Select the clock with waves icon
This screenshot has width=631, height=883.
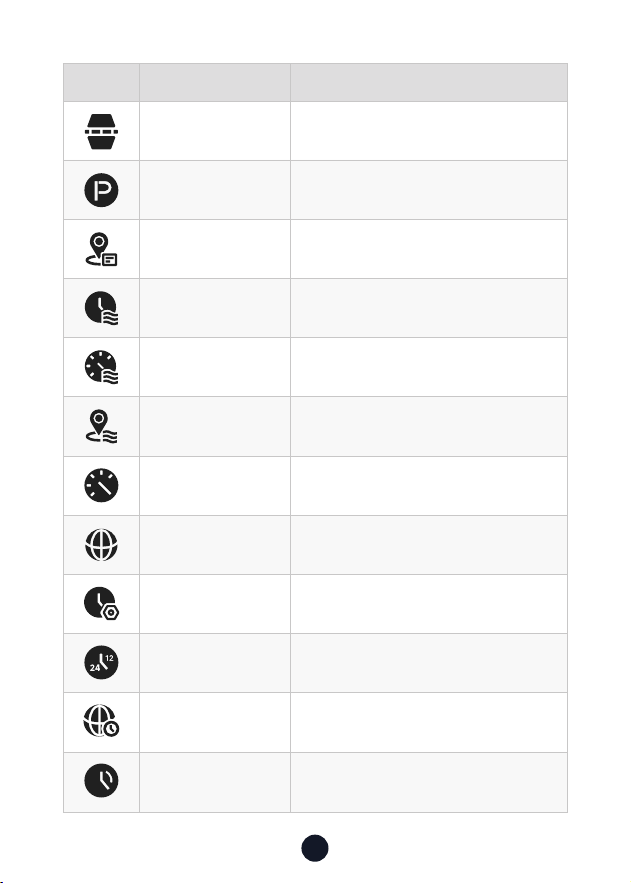tap(101, 308)
